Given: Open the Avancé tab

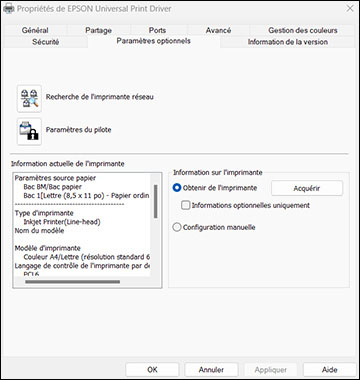Looking at the screenshot, I should point(218,30).
